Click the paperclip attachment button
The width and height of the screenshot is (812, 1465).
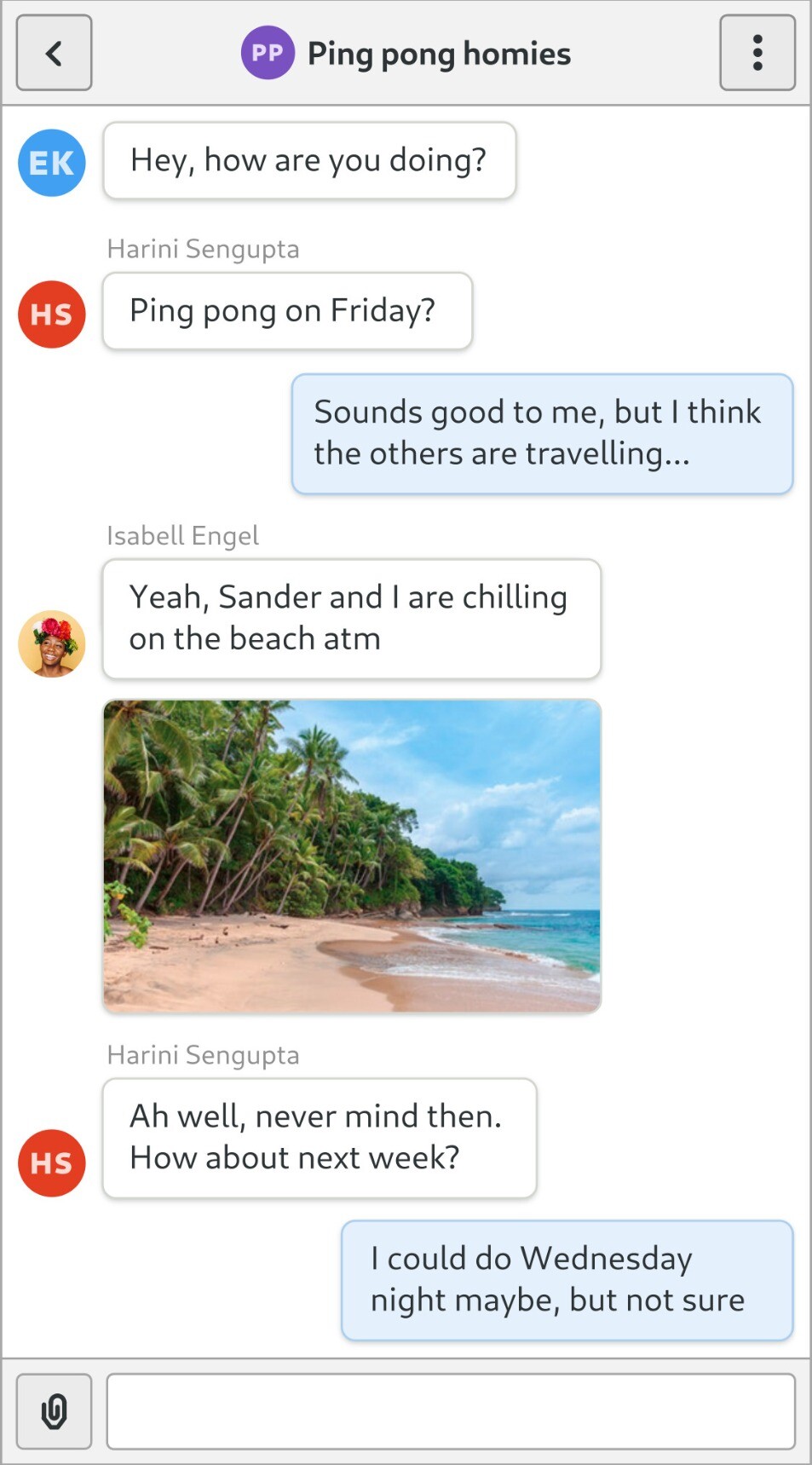click(54, 1411)
